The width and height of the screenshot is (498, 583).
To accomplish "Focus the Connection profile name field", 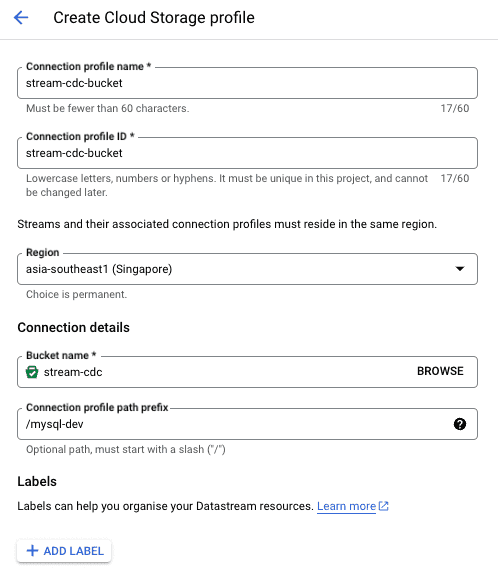I will pos(247,83).
